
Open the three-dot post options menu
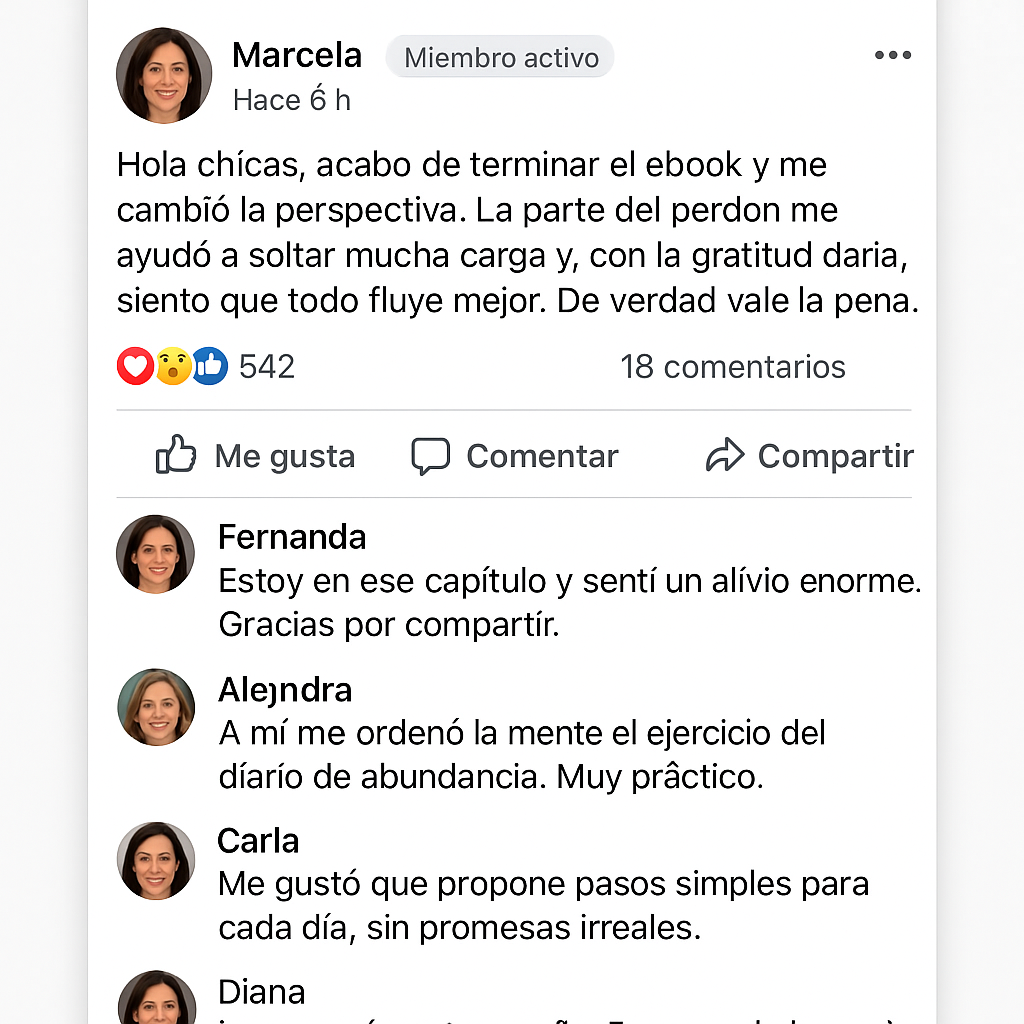pyautogui.click(x=892, y=55)
